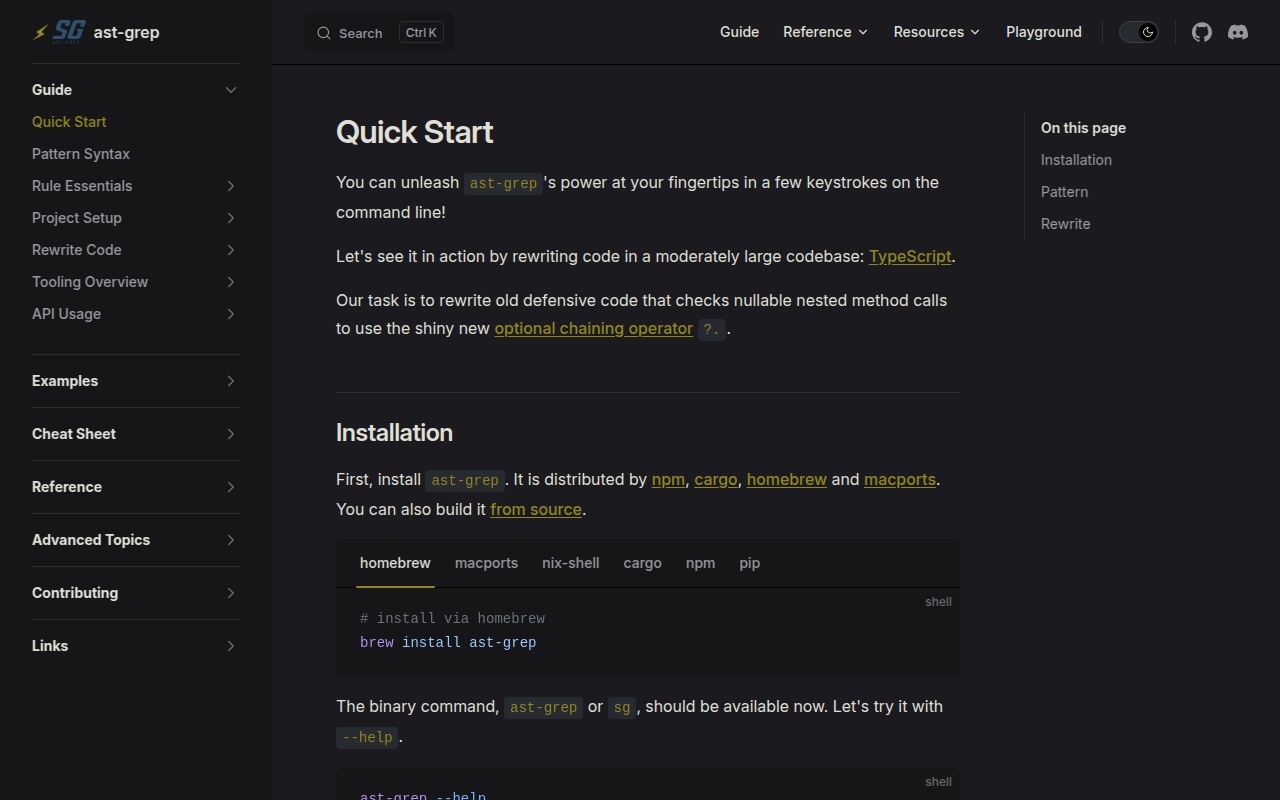Collapse the Guide sidebar section
Screen dimensions: 1280x800
tap(231, 90)
